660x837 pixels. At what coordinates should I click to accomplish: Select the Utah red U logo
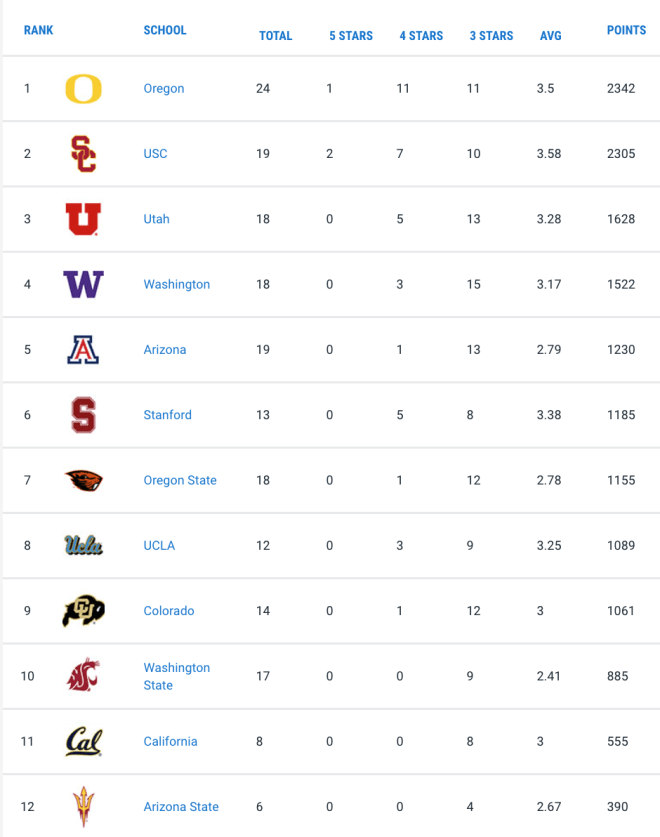tap(83, 219)
